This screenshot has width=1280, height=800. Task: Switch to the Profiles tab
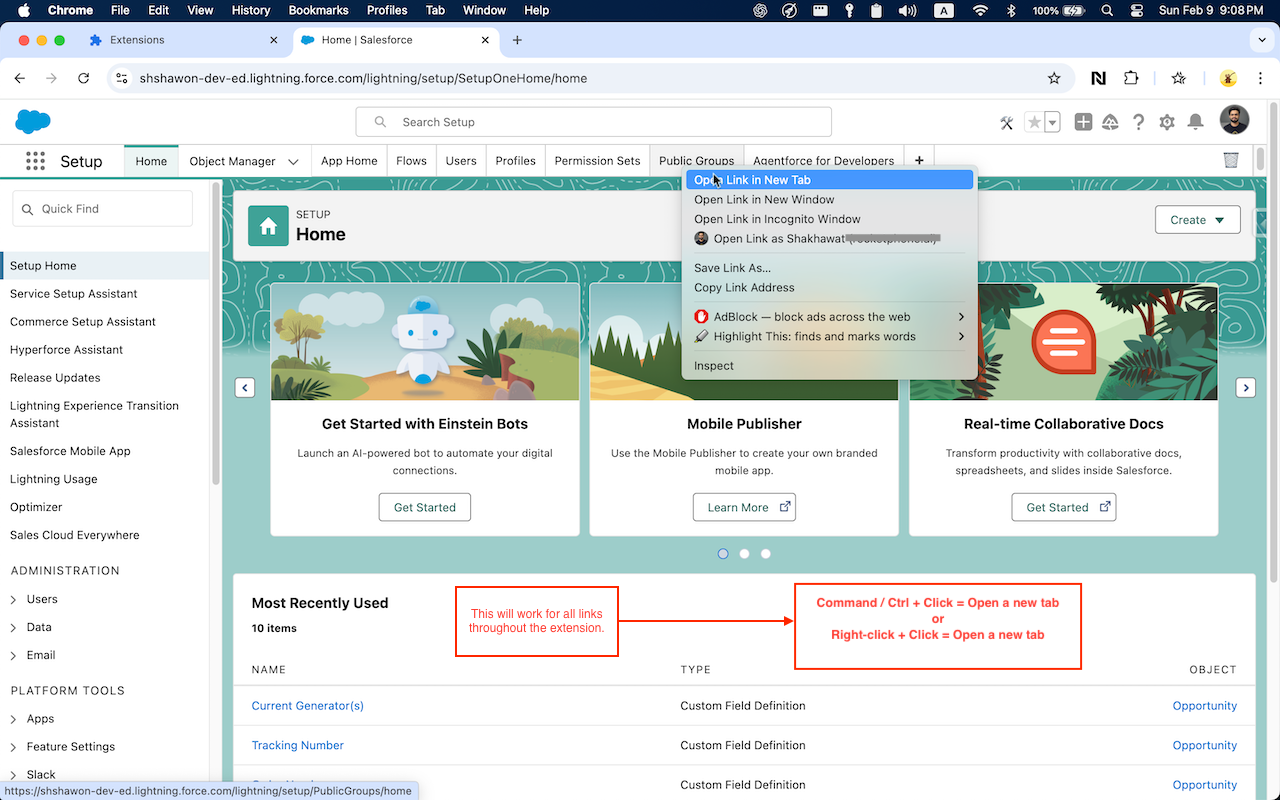[x=515, y=161]
